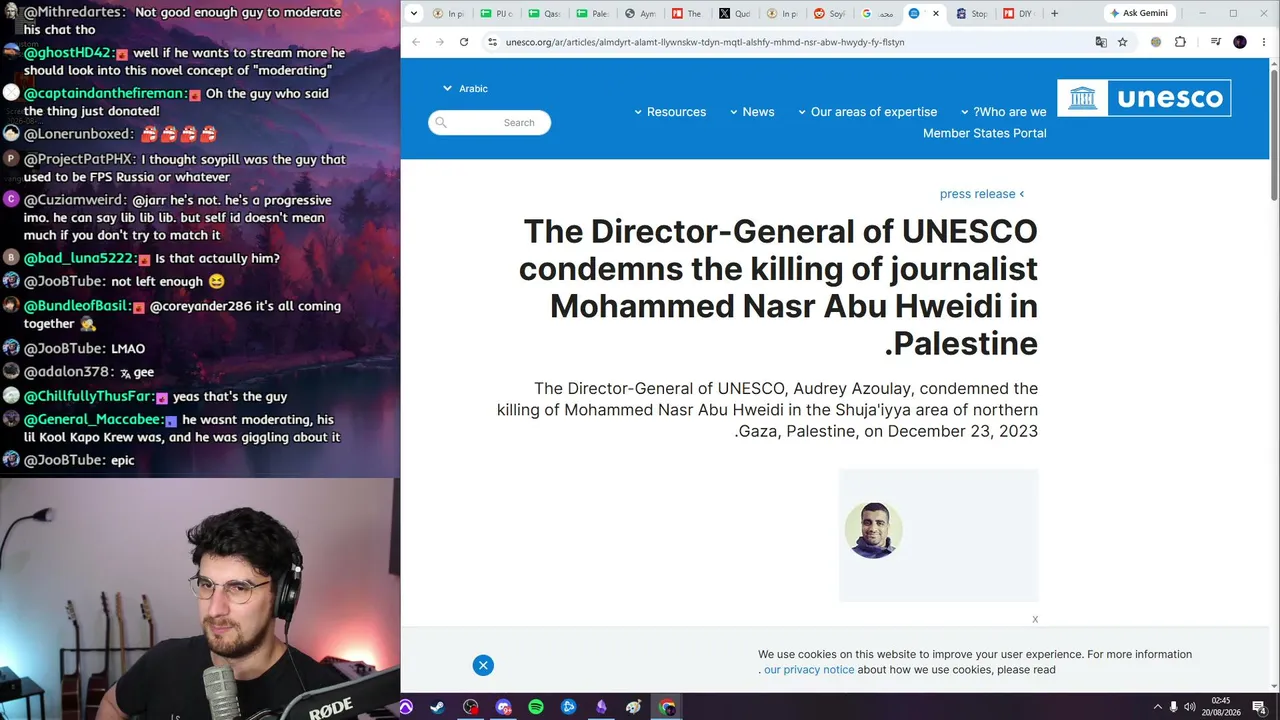The height and width of the screenshot is (720, 1280).
Task: Click the address bar URL
Action: click(x=705, y=42)
